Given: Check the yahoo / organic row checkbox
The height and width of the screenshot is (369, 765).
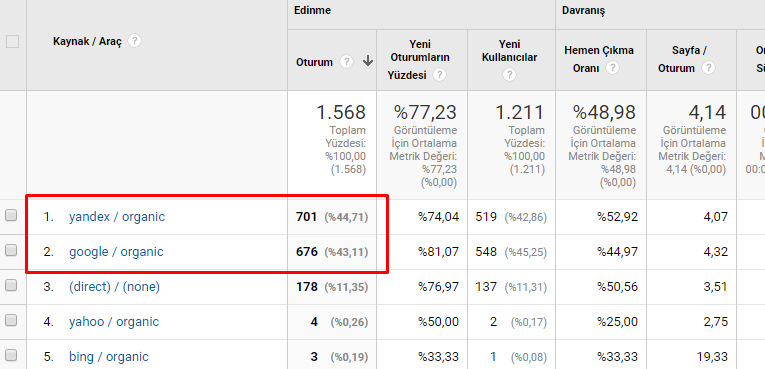Looking at the screenshot, I should (11, 320).
